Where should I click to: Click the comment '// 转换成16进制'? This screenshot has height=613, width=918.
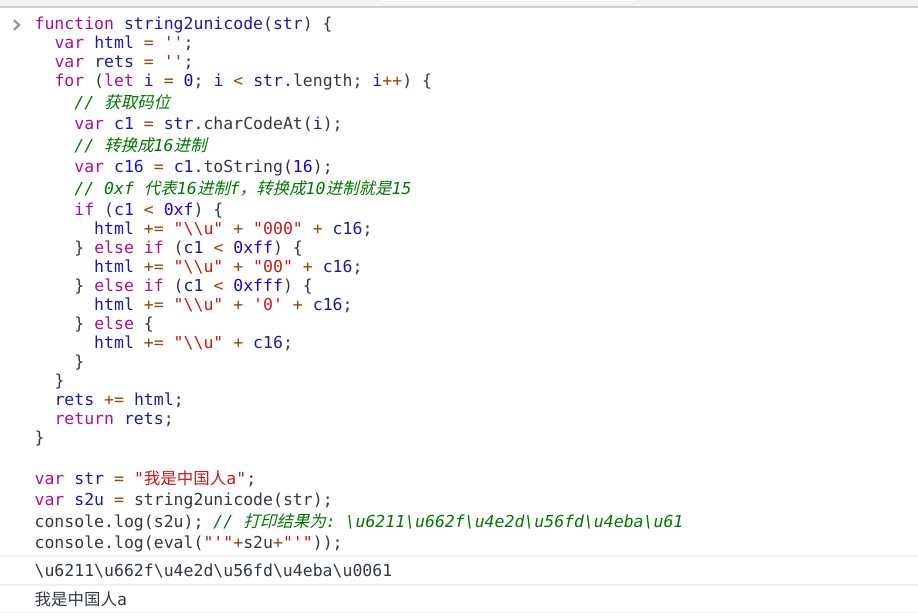pos(141,145)
